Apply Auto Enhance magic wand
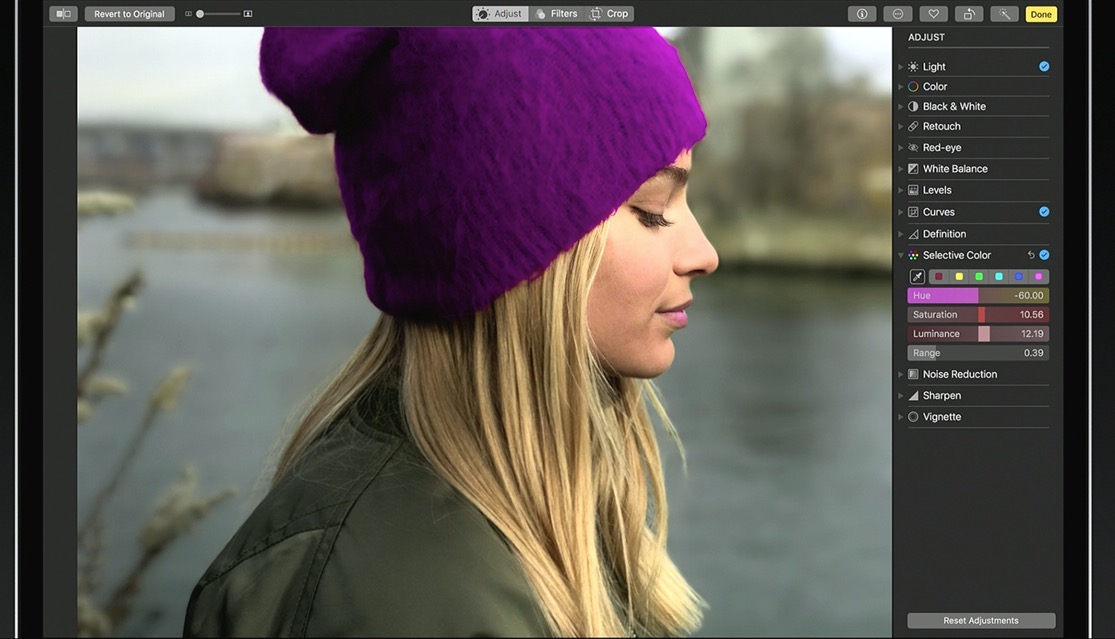The height and width of the screenshot is (639, 1115). [x=1004, y=14]
